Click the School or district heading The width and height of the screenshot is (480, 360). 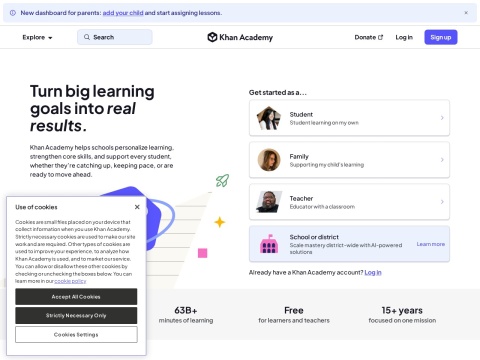pyautogui.click(x=314, y=237)
